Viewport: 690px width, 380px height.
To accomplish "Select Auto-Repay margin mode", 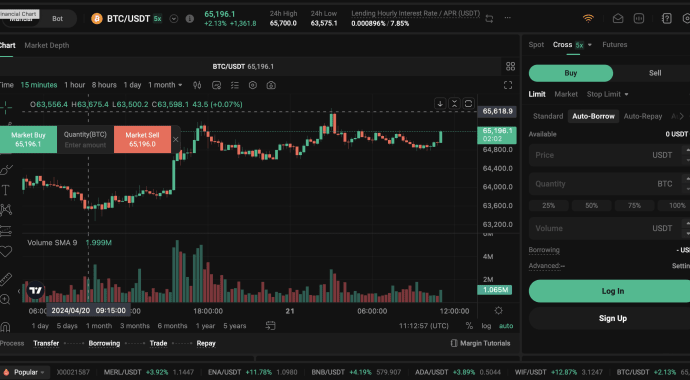I will tap(642, 116).
